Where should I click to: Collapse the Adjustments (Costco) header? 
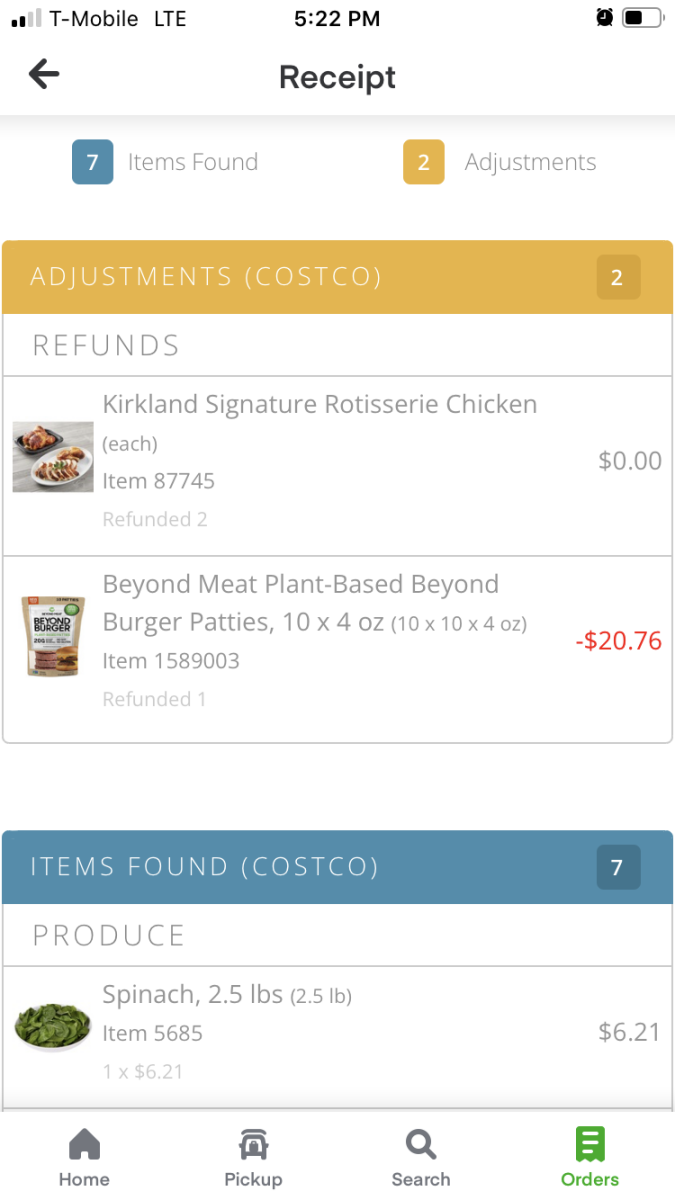click(337, 277)
